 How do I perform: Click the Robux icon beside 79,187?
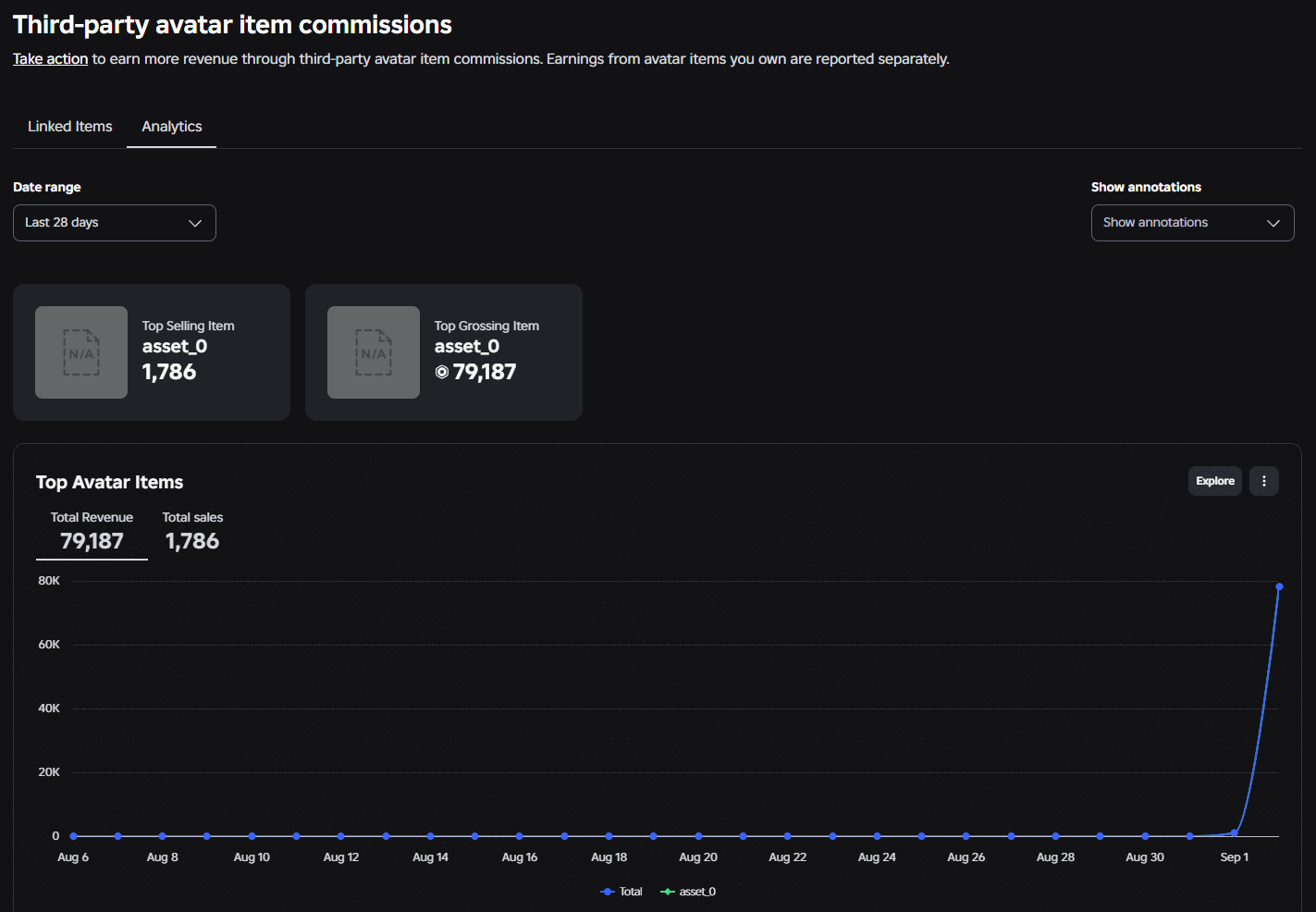click(x=442, y=372)
